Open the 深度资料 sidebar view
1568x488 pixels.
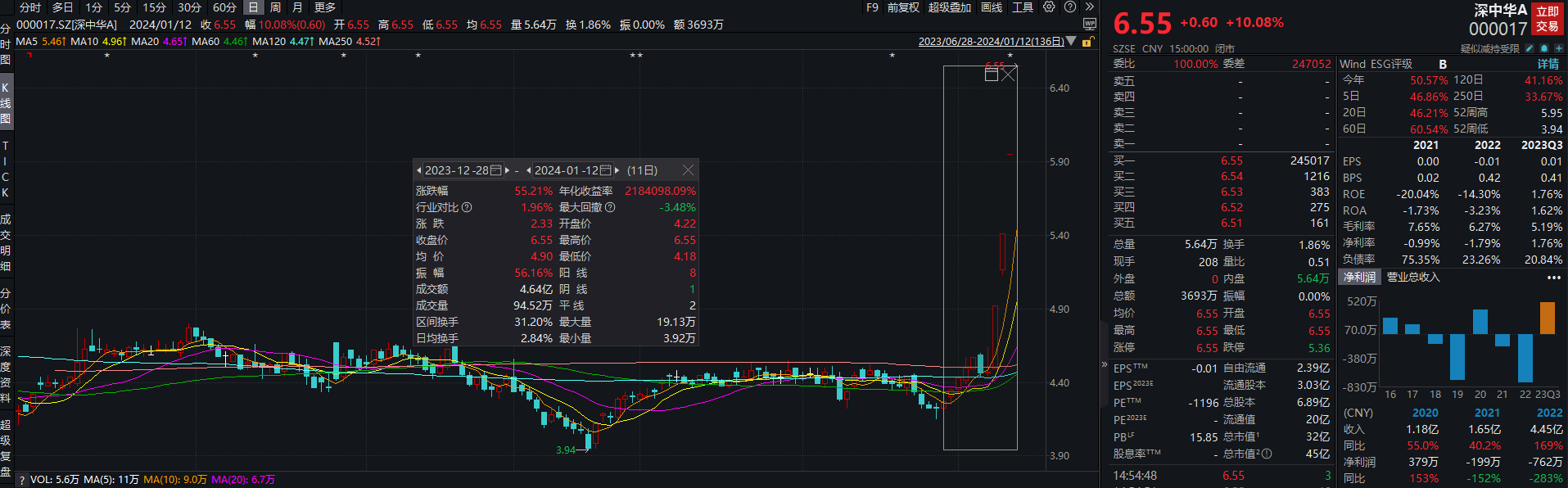pyautogui.click(x=6, y=374)
